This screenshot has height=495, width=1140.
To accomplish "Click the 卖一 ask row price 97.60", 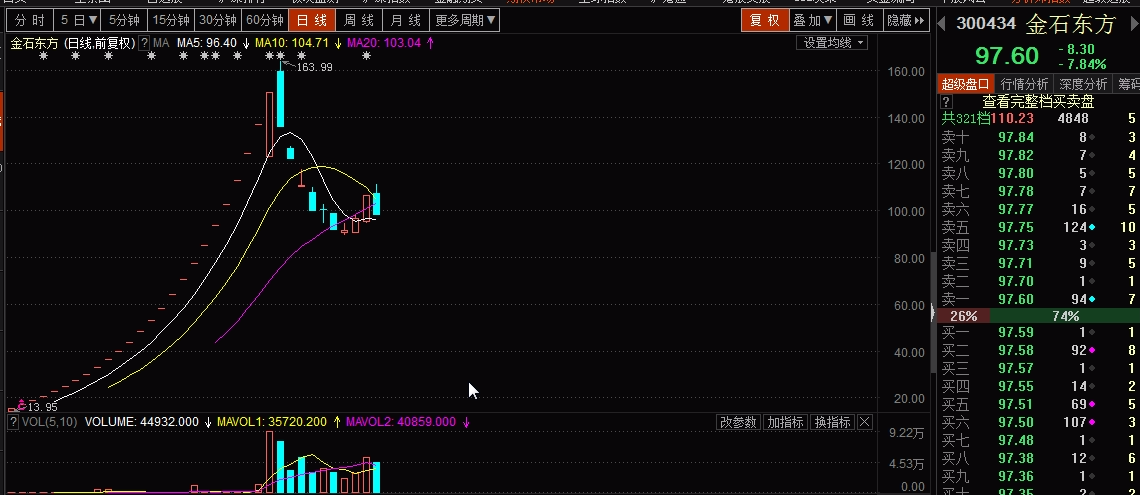I will click(1016, 299).
